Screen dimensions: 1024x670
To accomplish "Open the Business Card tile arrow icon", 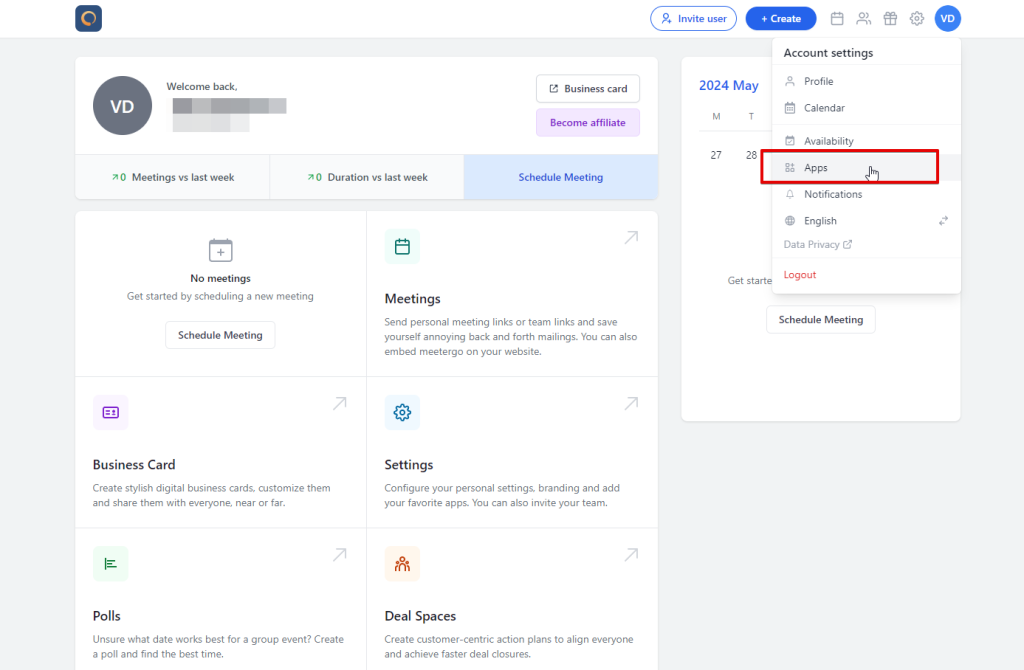I will coord(339,403).
